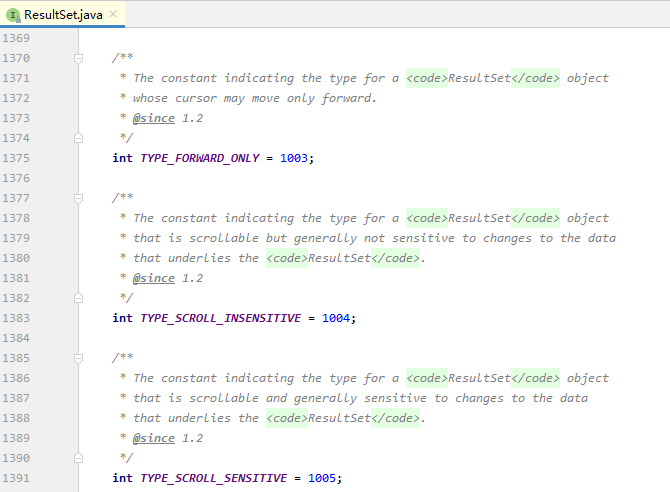The height and width of the screenshot is (492, 670).
Task: Click line number 1369 in the gutter
Action: (16, 38)
